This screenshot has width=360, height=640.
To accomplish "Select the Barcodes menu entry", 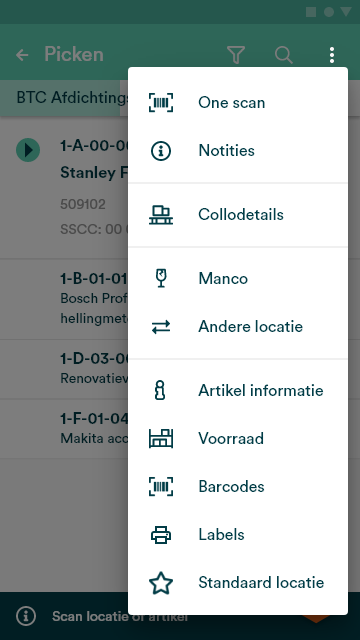I will coord(238,487).
